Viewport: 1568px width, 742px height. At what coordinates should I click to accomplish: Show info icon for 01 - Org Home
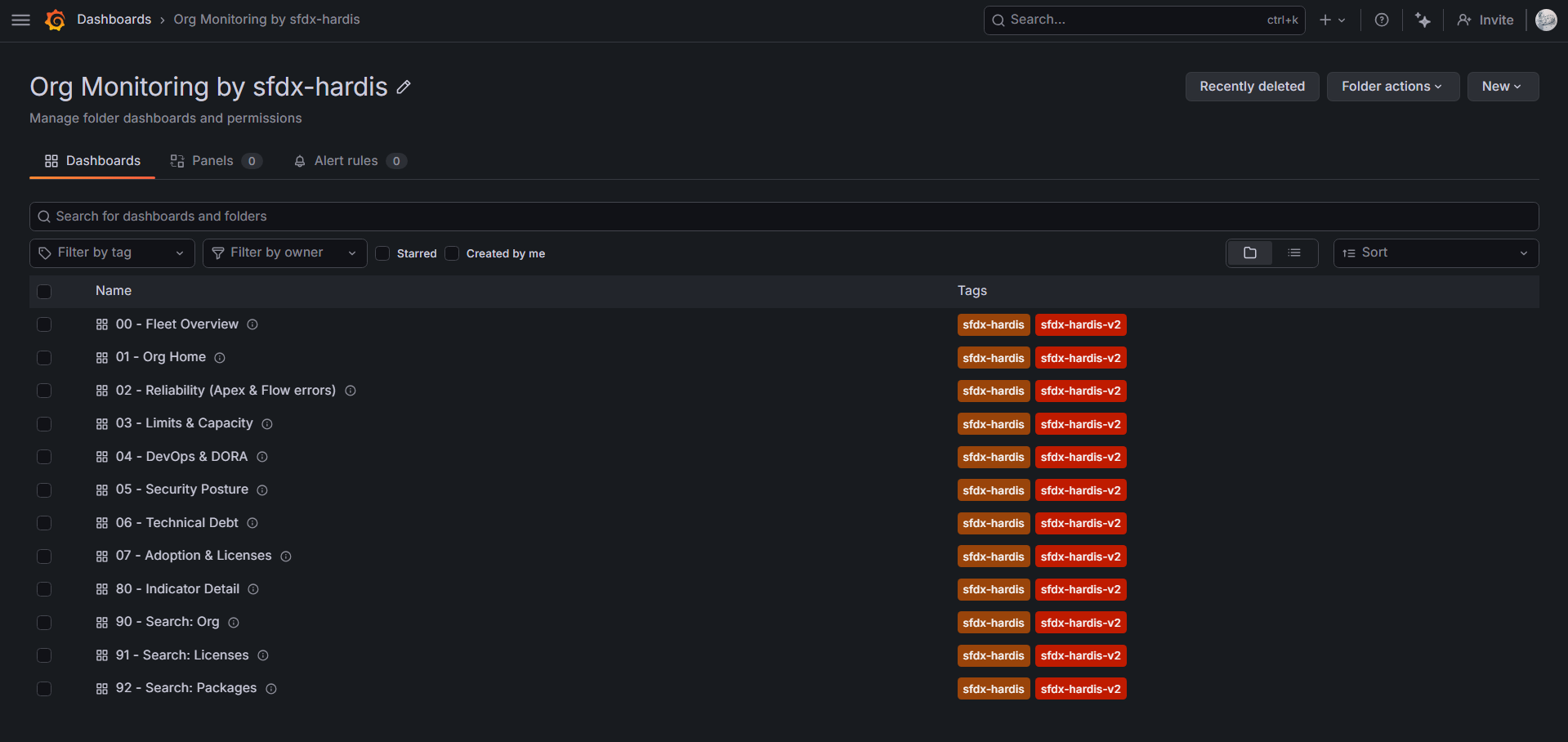[220, 358]
